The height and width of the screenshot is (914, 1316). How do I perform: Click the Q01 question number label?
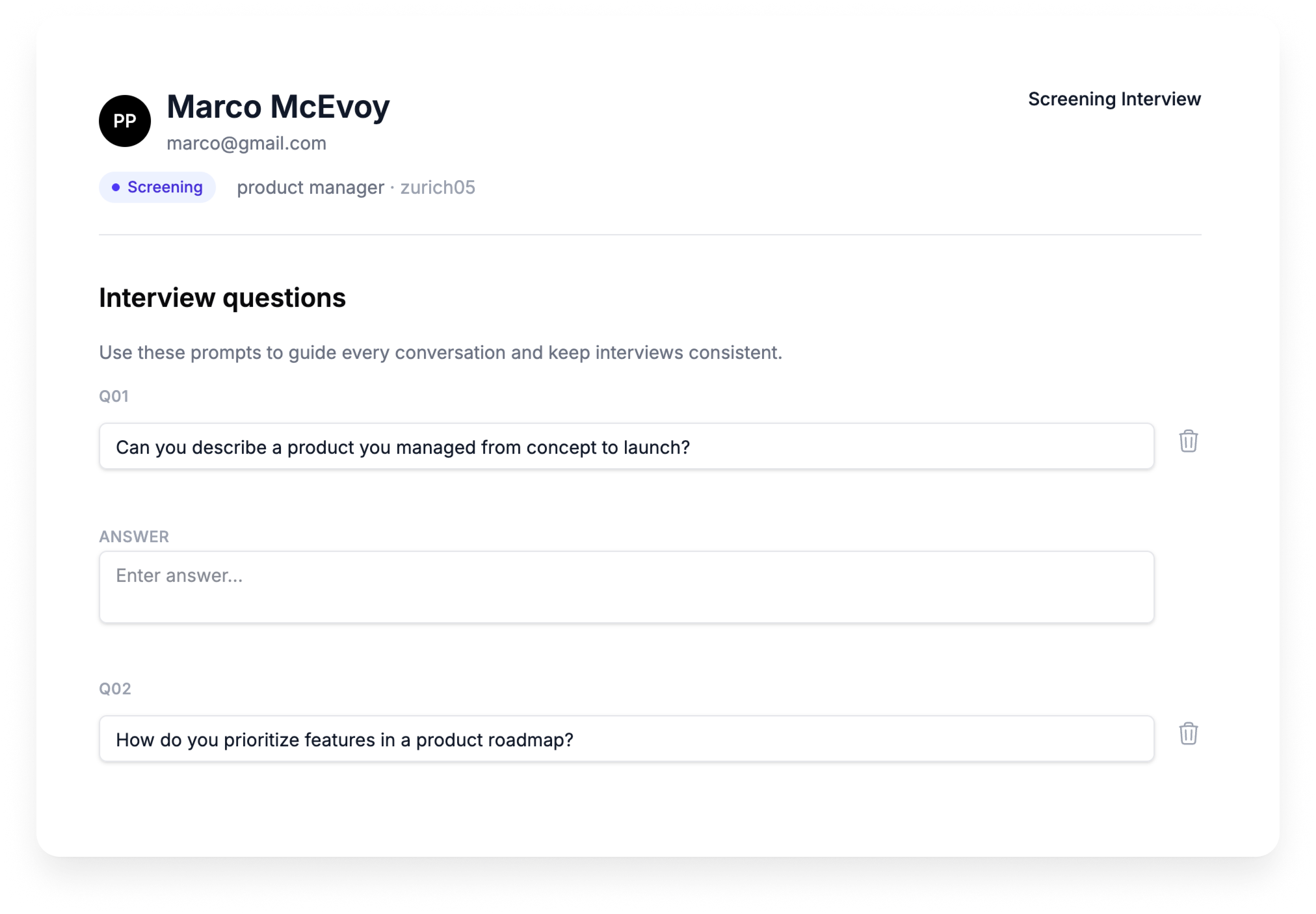[x=114, y=397]
